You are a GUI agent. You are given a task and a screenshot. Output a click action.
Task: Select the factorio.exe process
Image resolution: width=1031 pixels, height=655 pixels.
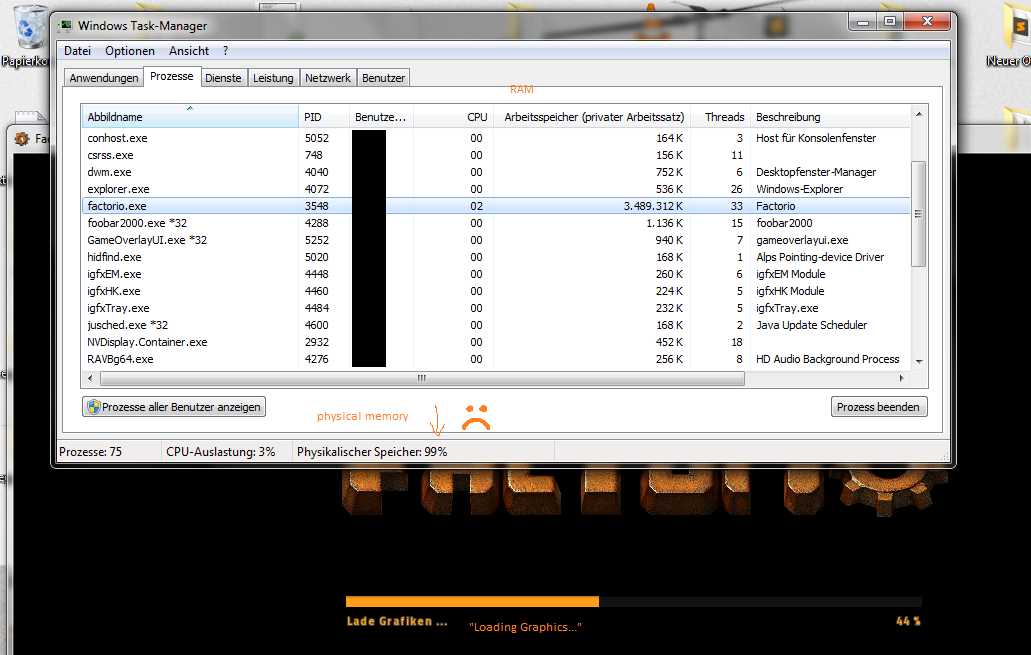tap(496, 206)
